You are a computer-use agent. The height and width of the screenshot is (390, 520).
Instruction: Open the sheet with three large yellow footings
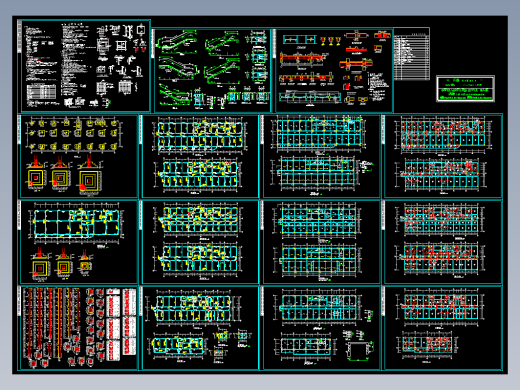tap(78, 156)
